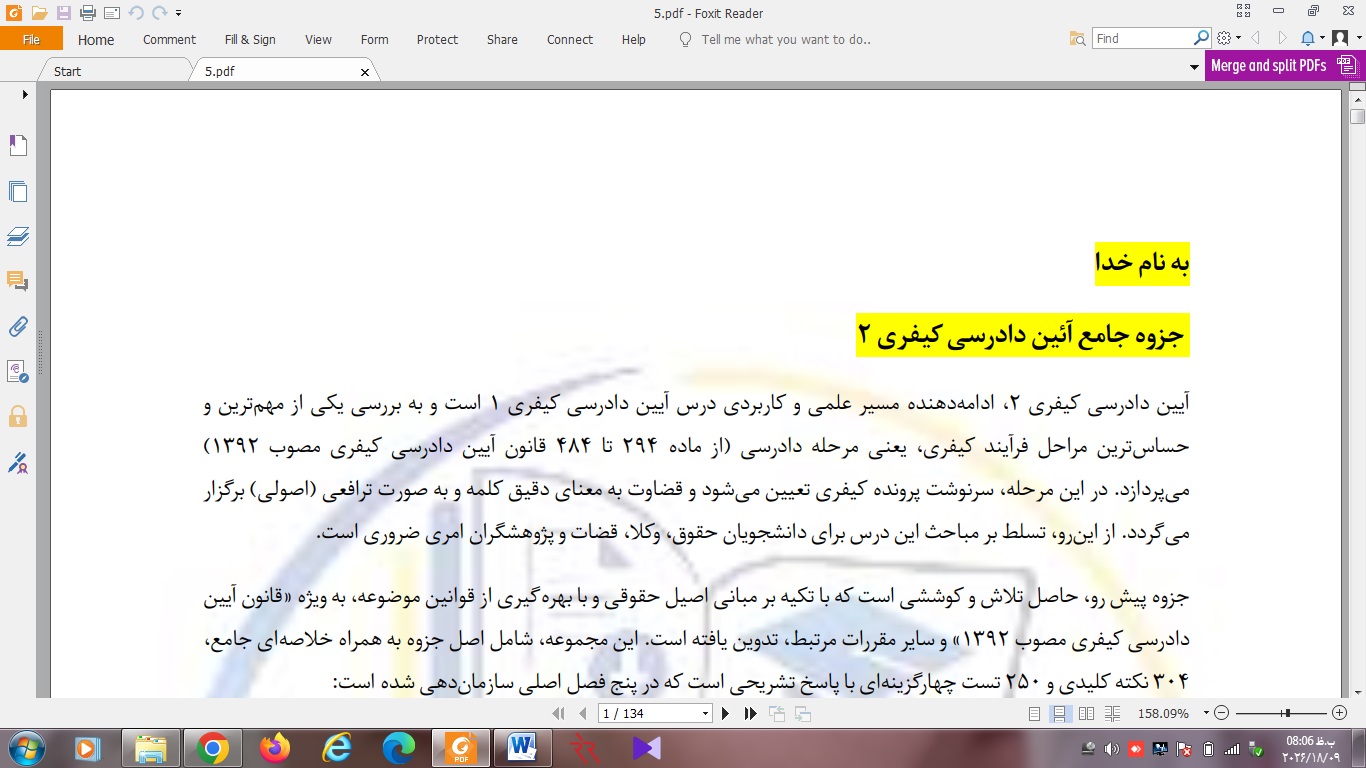Click the Print icon in quick access toolbar
1366x768 pixels.
pos(87,13)
